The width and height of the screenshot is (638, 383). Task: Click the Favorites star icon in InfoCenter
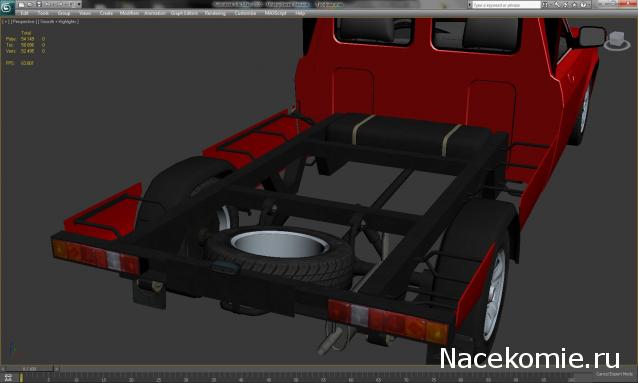pyautogui.click(x=575, y=4)
